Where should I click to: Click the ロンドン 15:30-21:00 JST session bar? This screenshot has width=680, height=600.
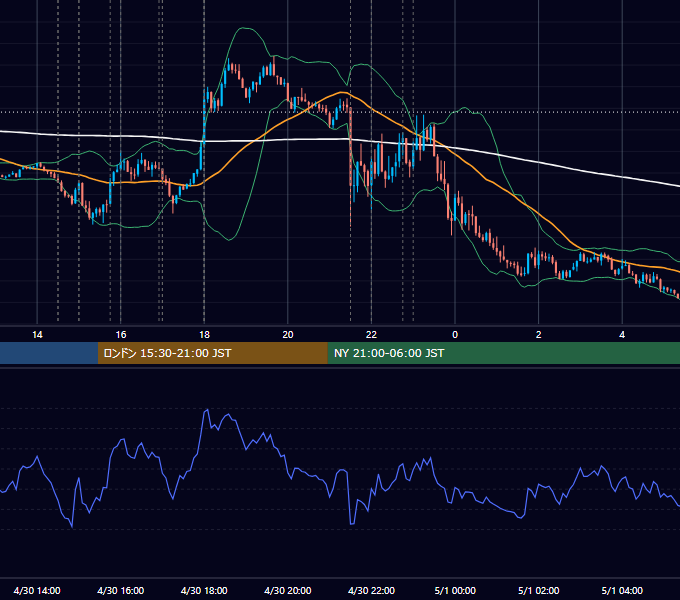212,353
